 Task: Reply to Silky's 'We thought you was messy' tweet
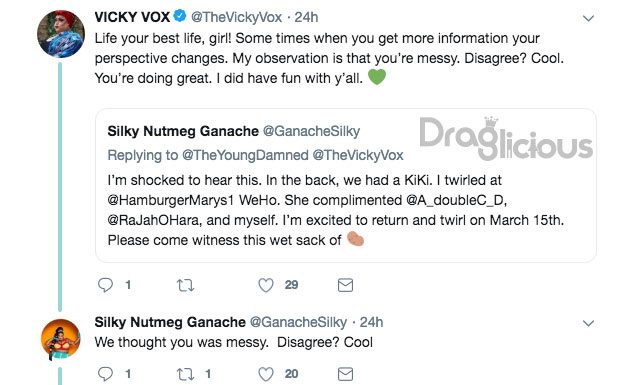105,374
